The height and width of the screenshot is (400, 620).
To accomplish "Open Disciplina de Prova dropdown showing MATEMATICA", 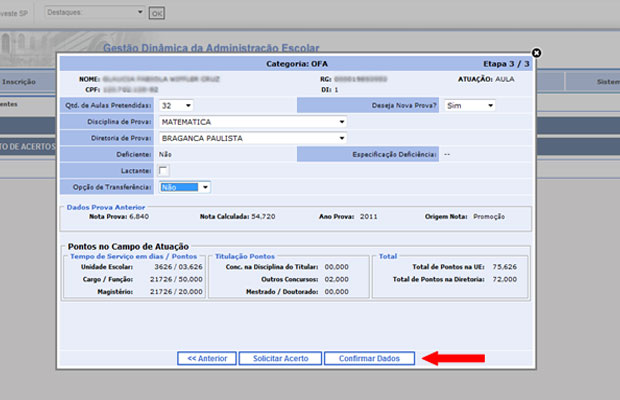I will (x=252, y=122).
